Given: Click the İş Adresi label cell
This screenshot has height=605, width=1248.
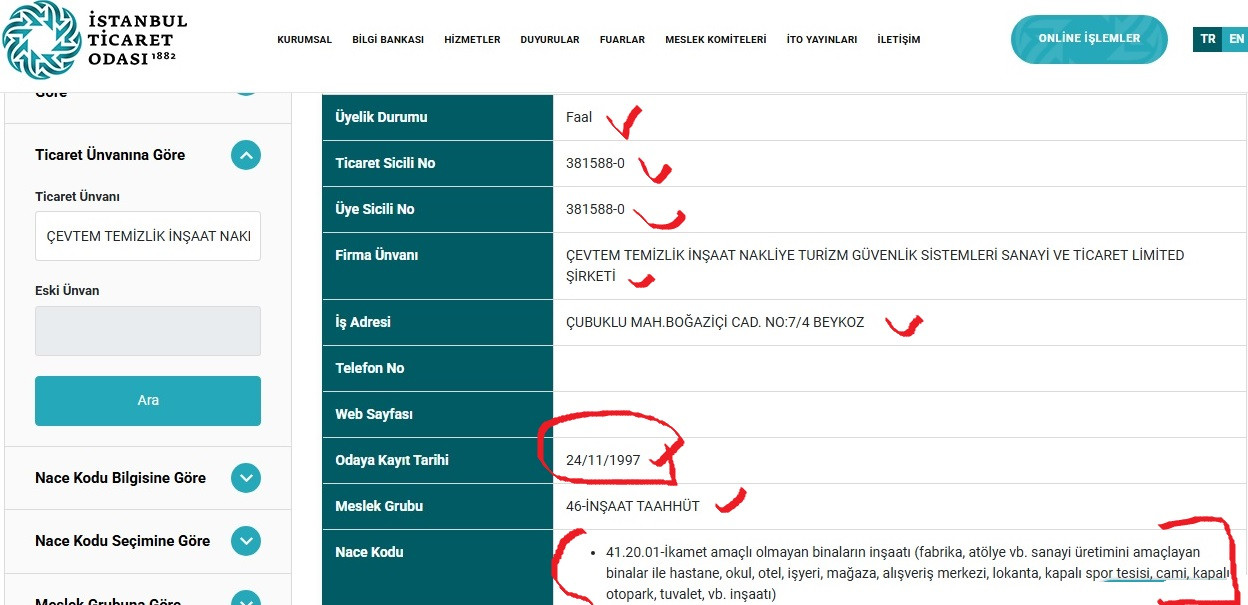Looking at the screenshot, I should [x=437, y=322].
